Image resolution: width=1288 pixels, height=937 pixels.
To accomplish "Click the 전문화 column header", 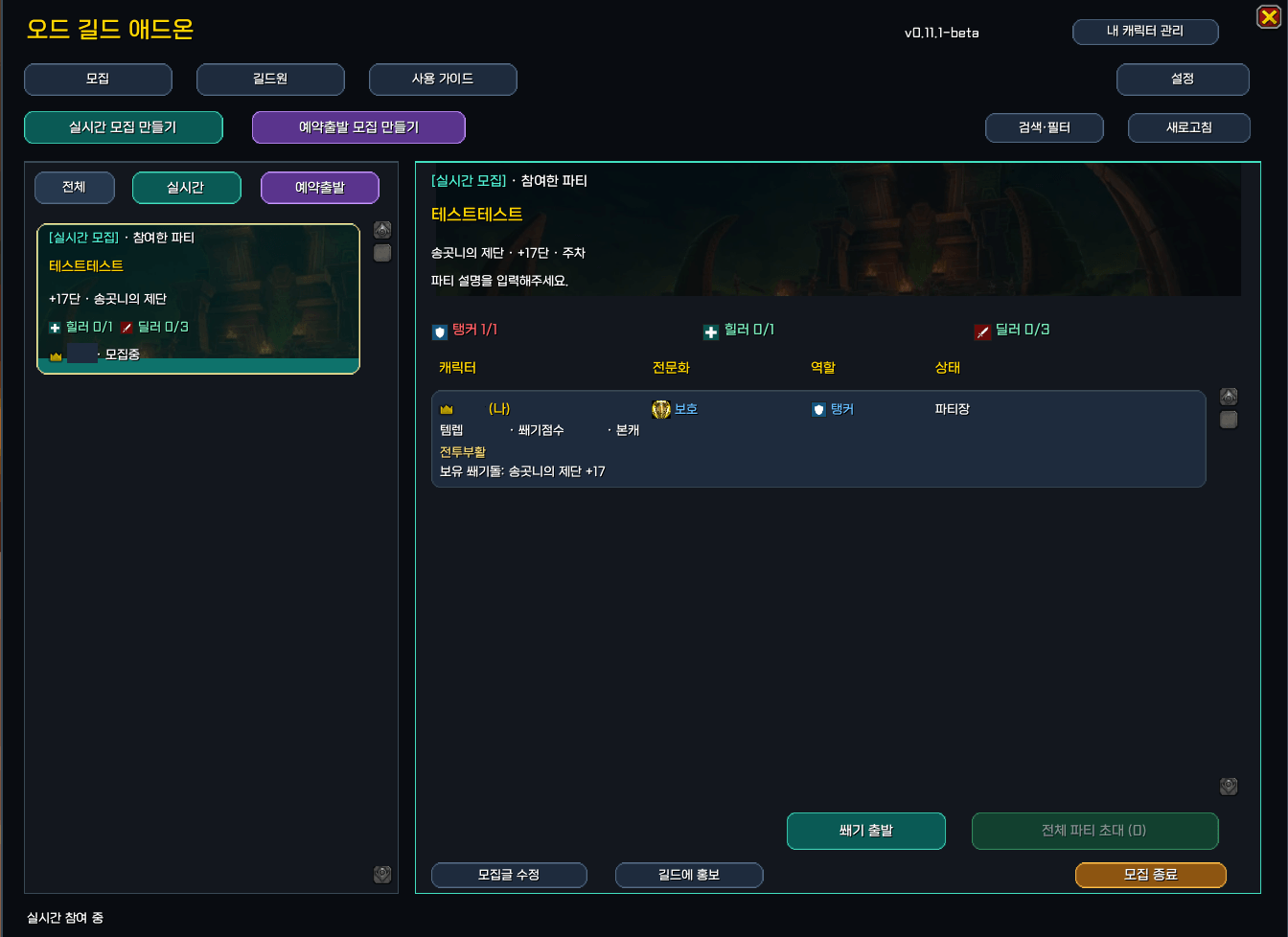I will click(x=672, y=368).
